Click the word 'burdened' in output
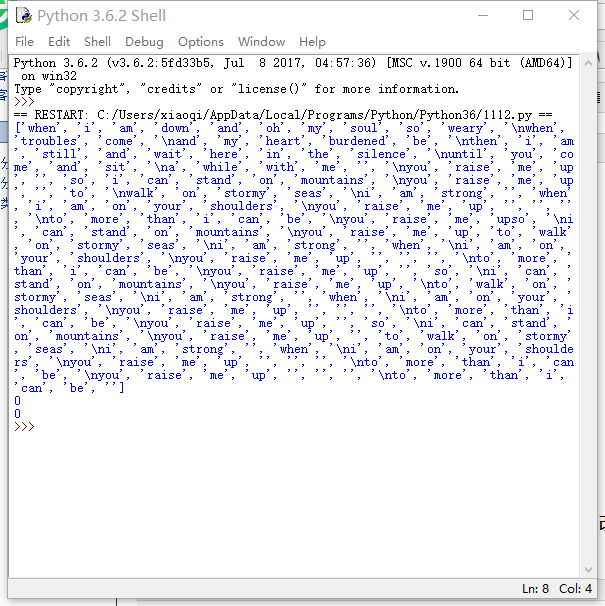The image size is (605, 606). [x=357, y=141]
